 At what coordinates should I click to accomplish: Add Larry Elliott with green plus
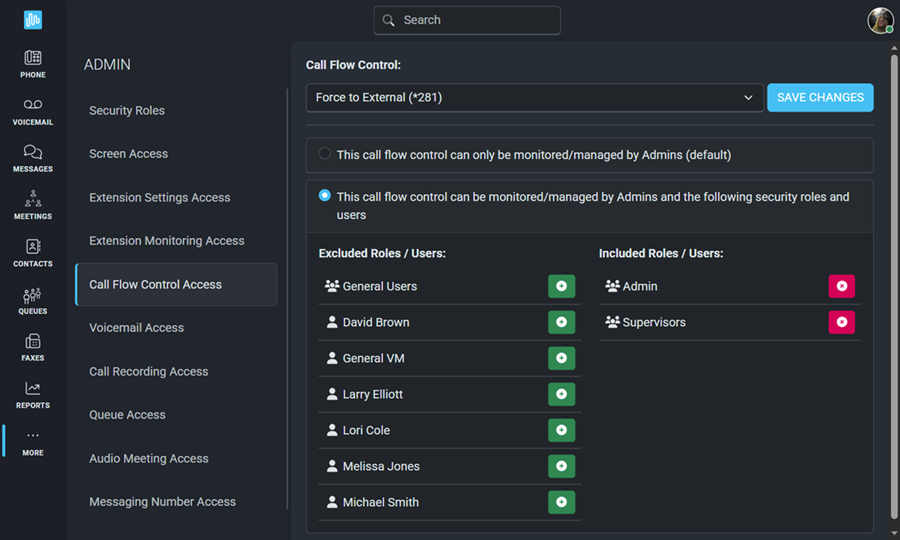pyautogui.click(x=561, y=394)
